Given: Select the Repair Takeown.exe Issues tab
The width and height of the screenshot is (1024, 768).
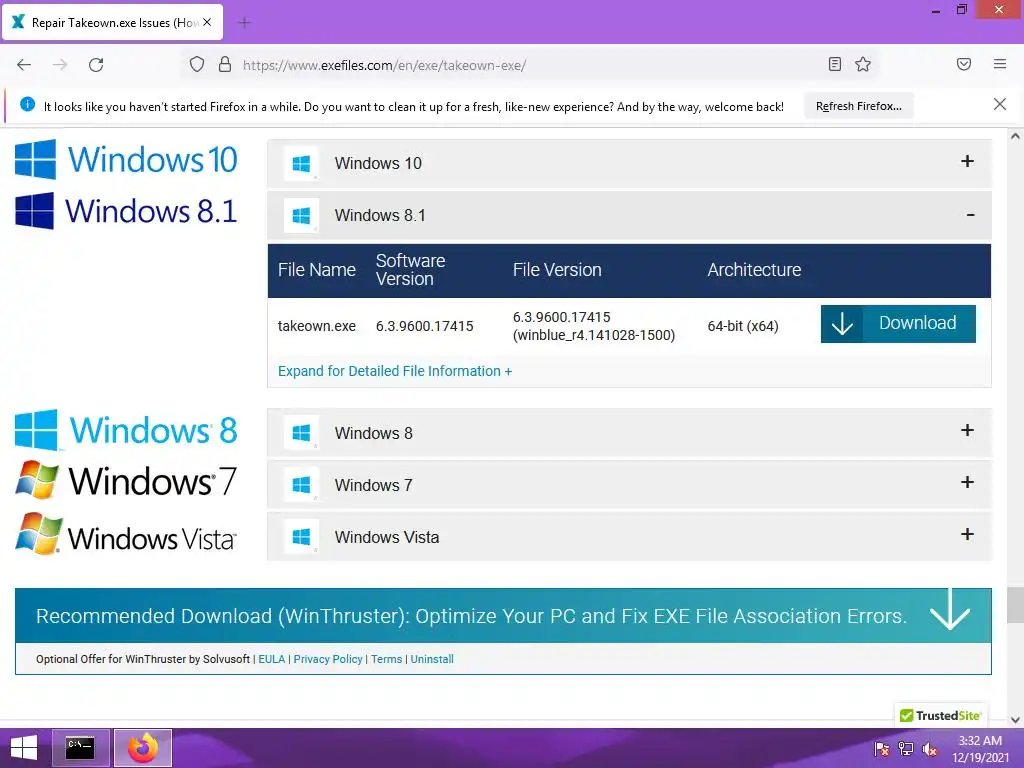Looking at the screenshot, I should pyautogui.click(x=112, y=22).
